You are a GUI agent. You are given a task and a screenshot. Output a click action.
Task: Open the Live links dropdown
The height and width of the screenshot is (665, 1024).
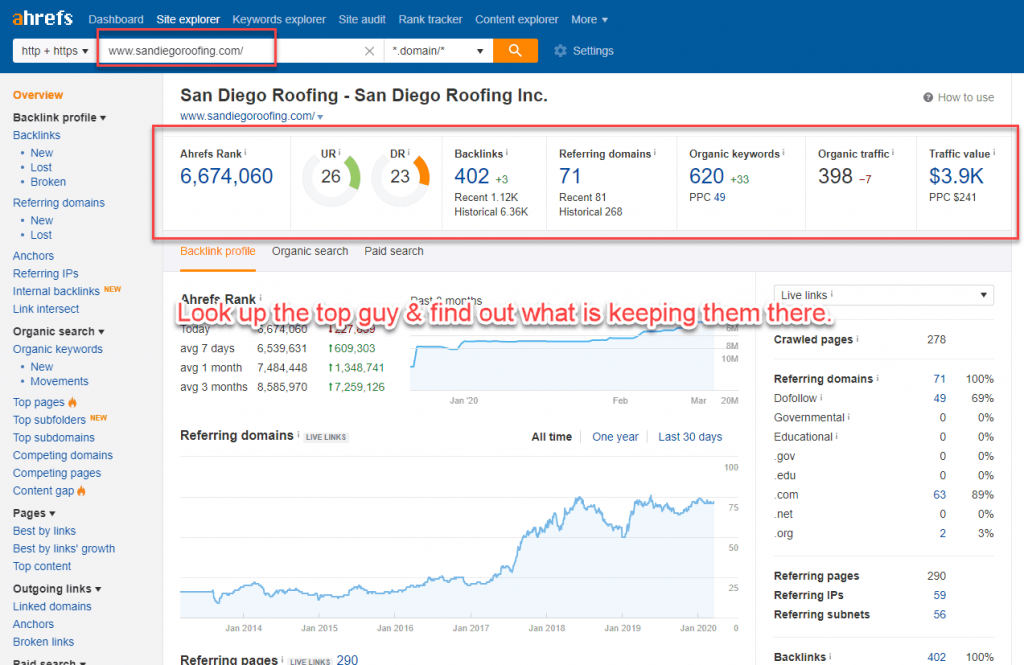point(883,295)
